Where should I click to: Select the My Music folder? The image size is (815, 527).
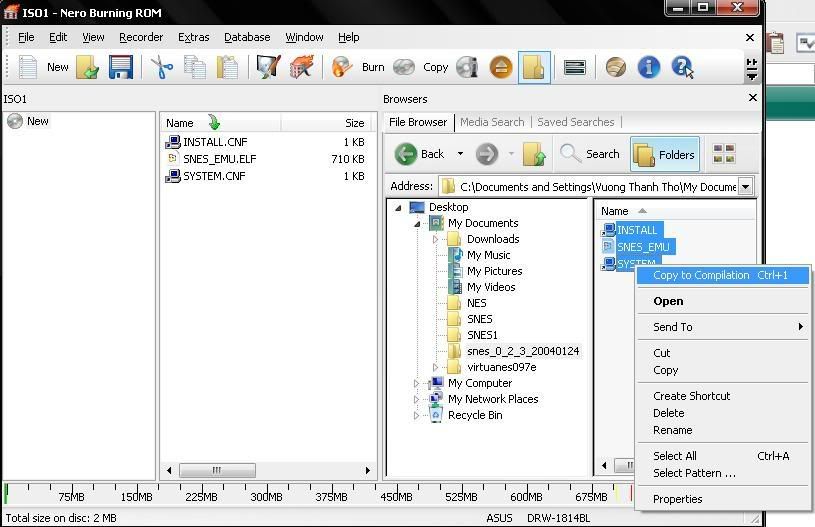click(x=488, y=255)
